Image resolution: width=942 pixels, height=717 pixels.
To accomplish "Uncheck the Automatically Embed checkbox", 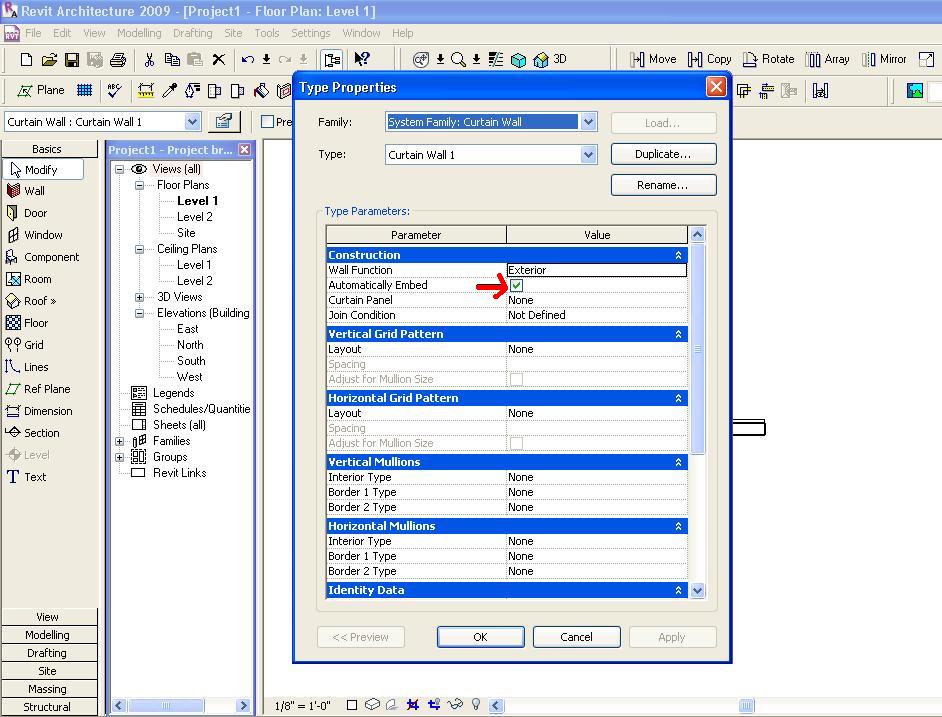I will pos(516,286).
